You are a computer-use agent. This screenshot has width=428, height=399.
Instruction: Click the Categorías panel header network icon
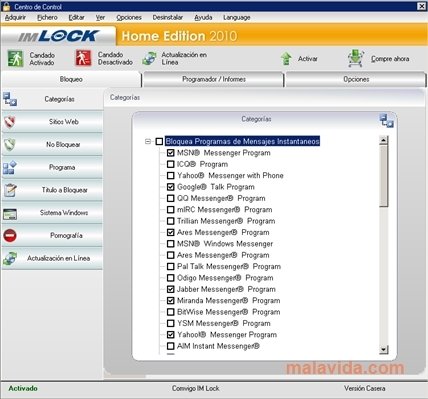387,120
